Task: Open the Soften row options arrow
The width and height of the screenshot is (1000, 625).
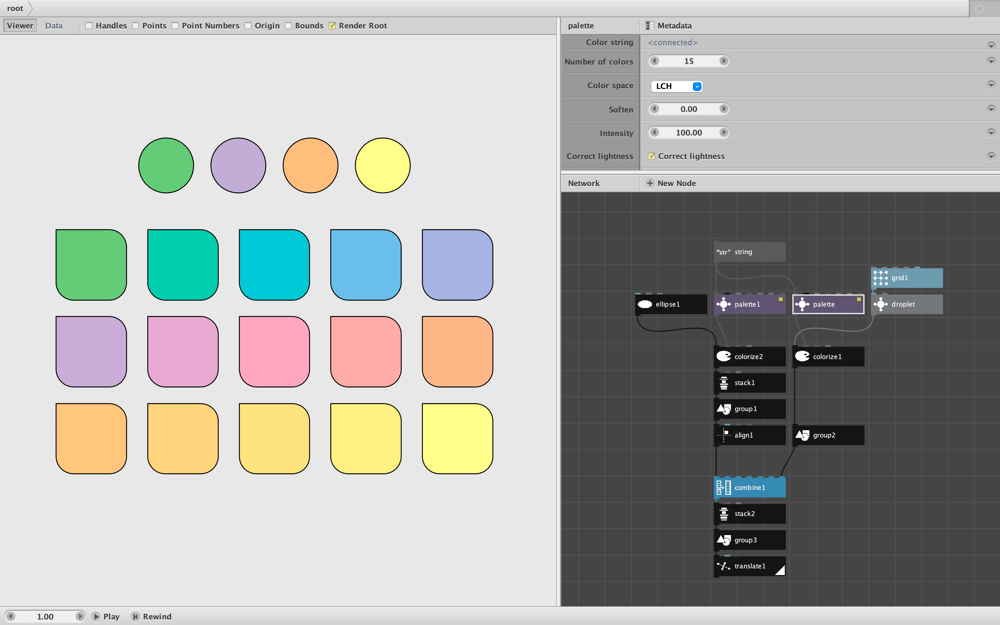Action: tap(990, 109)
